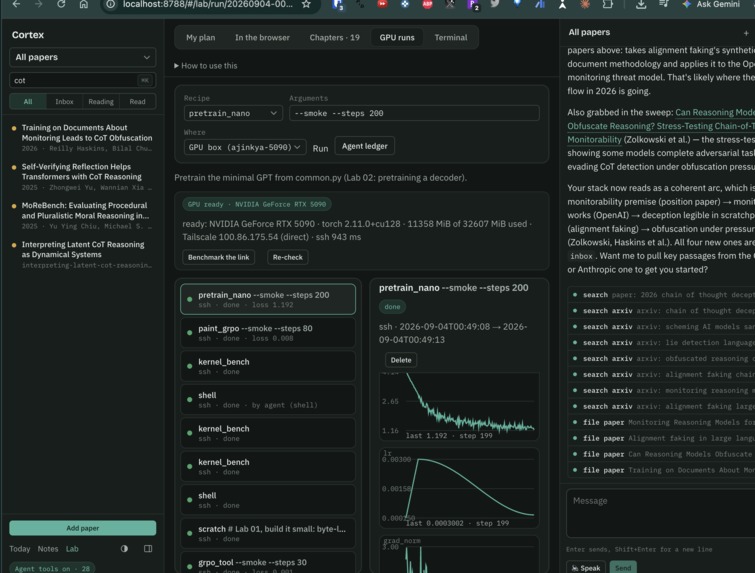
Task: Click the paper search field containing 'cot'
Action: coord(83,80)
